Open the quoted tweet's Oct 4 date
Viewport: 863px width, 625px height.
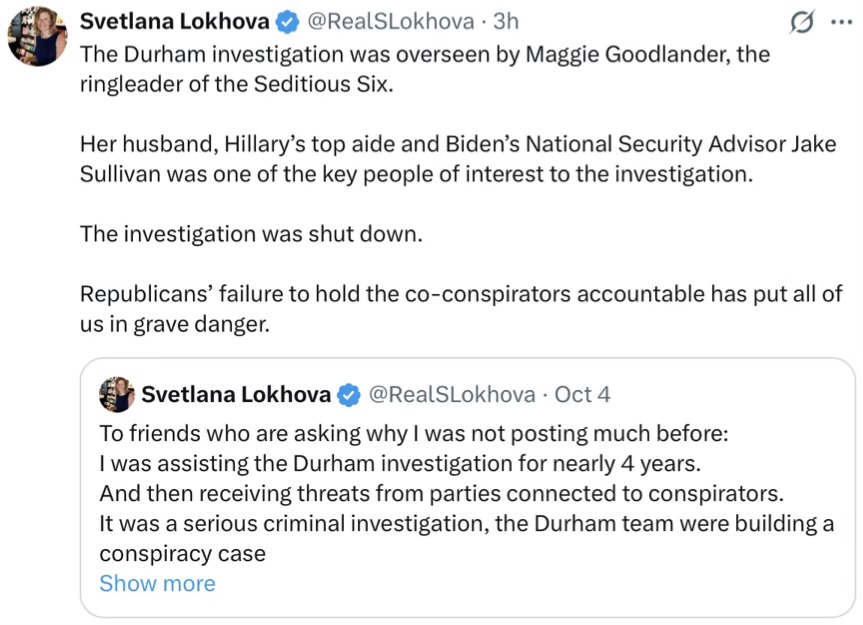coord(582,394)
